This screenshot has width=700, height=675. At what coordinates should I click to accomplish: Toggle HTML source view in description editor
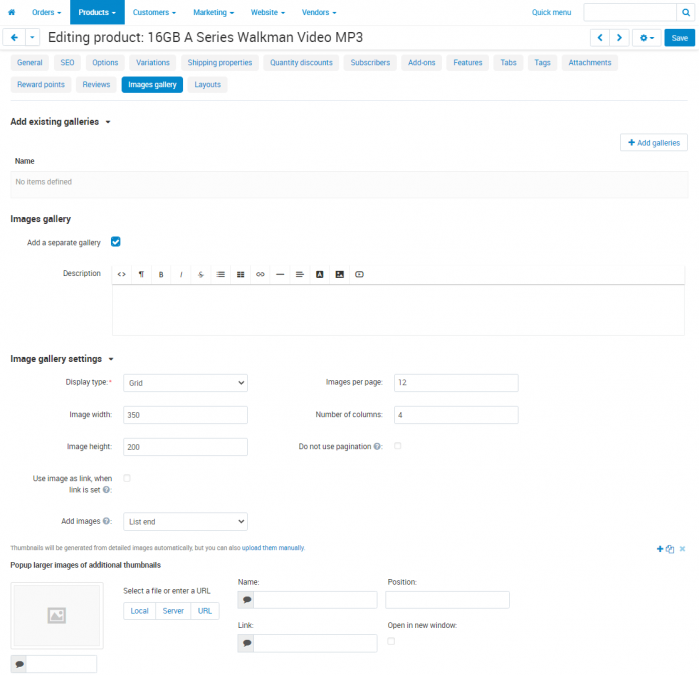[121, 275]
